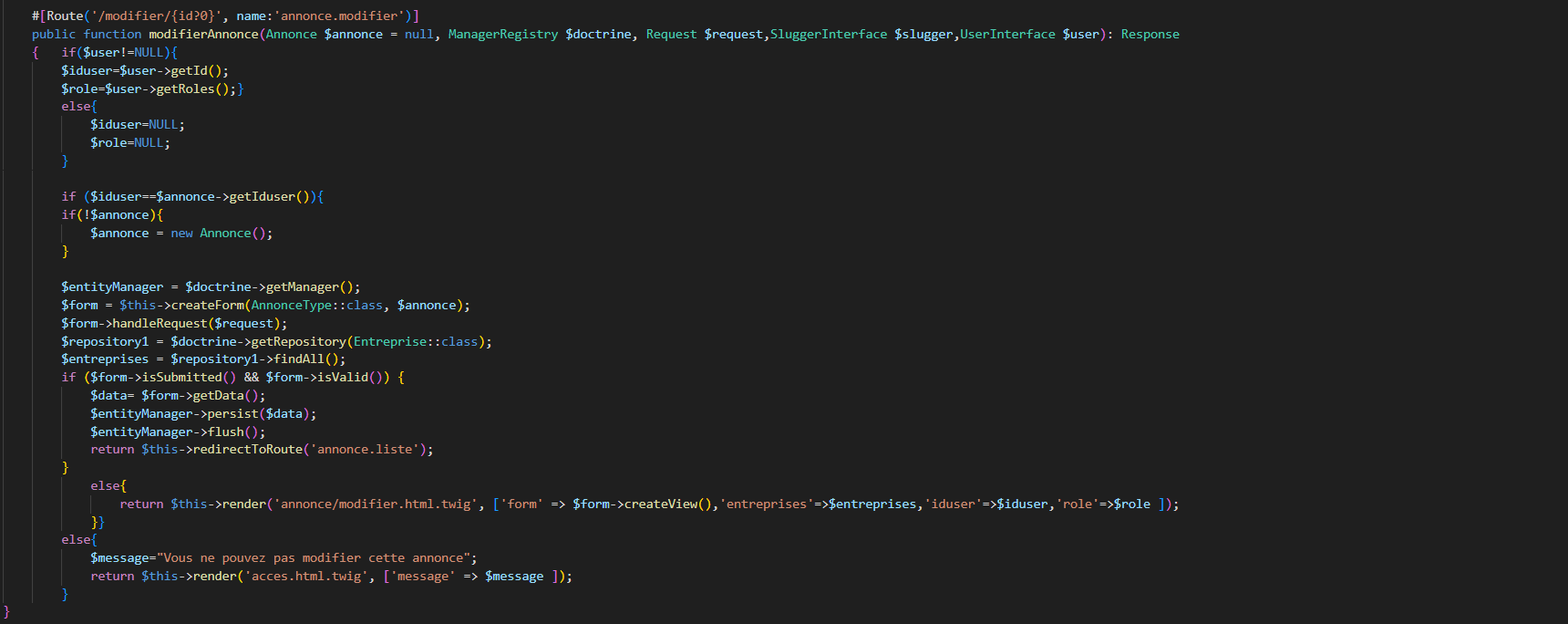
Task: Click the 'iduser' array key string
Action: [953, 504]
